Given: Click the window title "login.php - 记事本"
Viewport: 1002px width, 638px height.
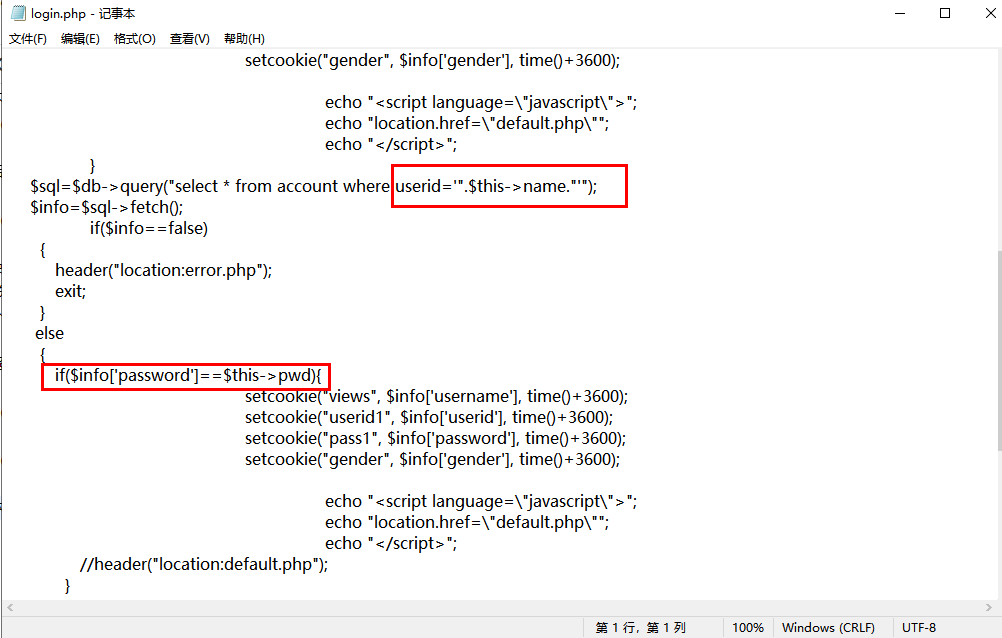Looking at the screenshot, I should coord(83,13).
